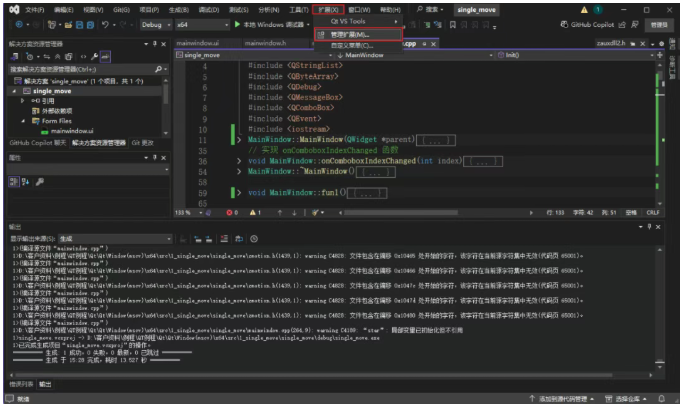Image resolution: width=684 pixels, height=408 pixels.
Task: Go to next issue down arrow
Action: coord(294,213)
